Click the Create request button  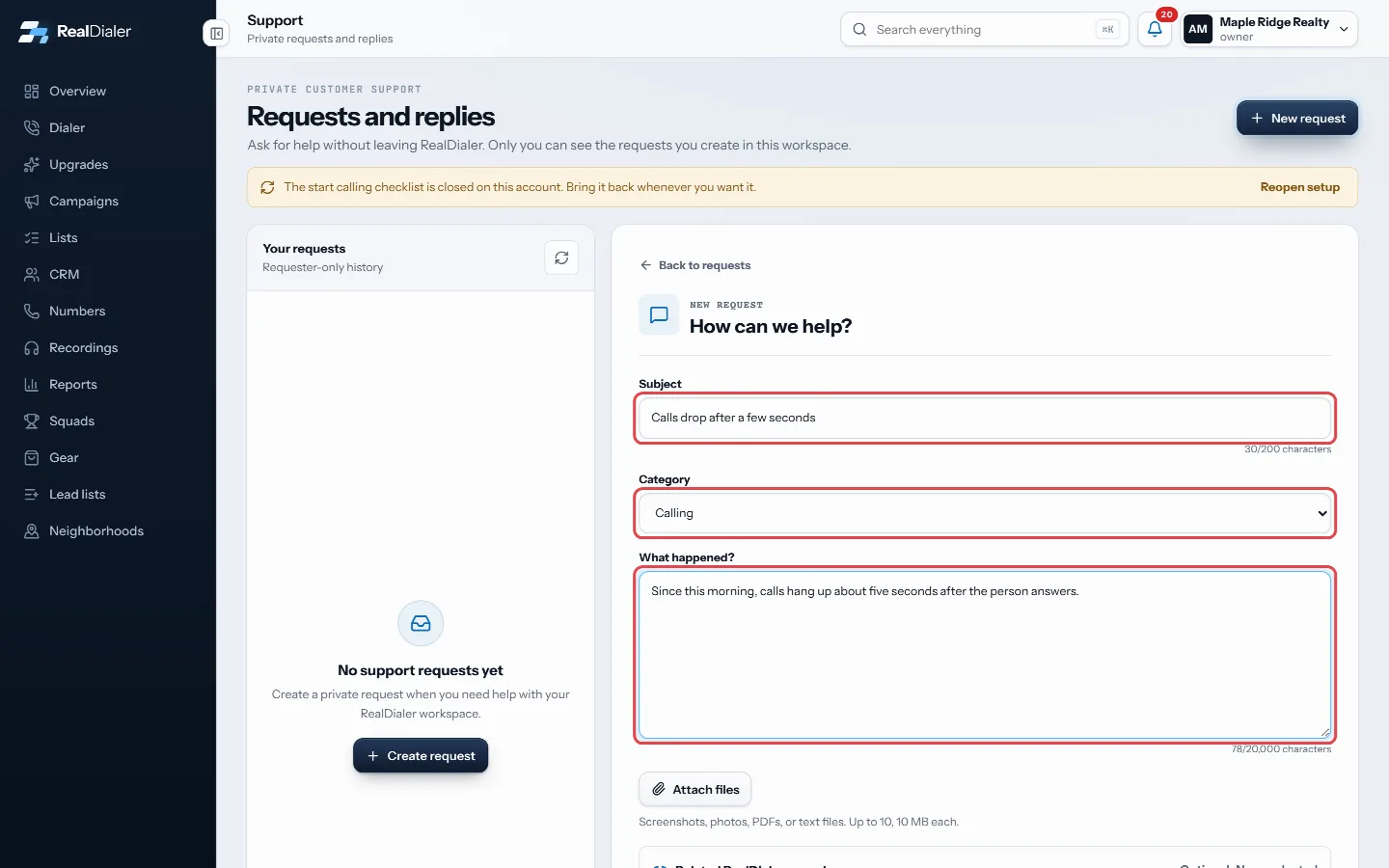tap(421, 756)
